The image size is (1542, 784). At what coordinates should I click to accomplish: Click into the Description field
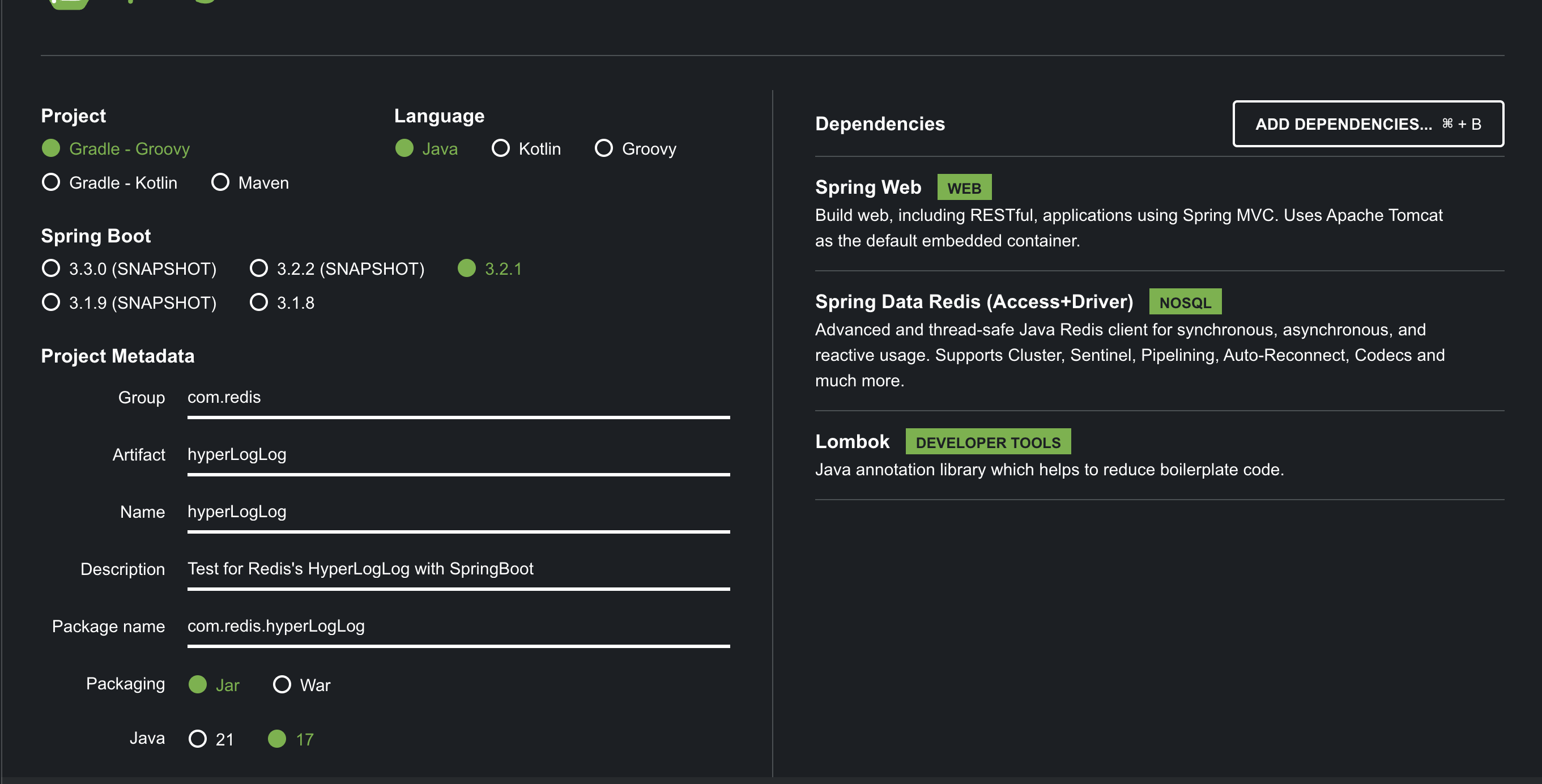(458, 569)
